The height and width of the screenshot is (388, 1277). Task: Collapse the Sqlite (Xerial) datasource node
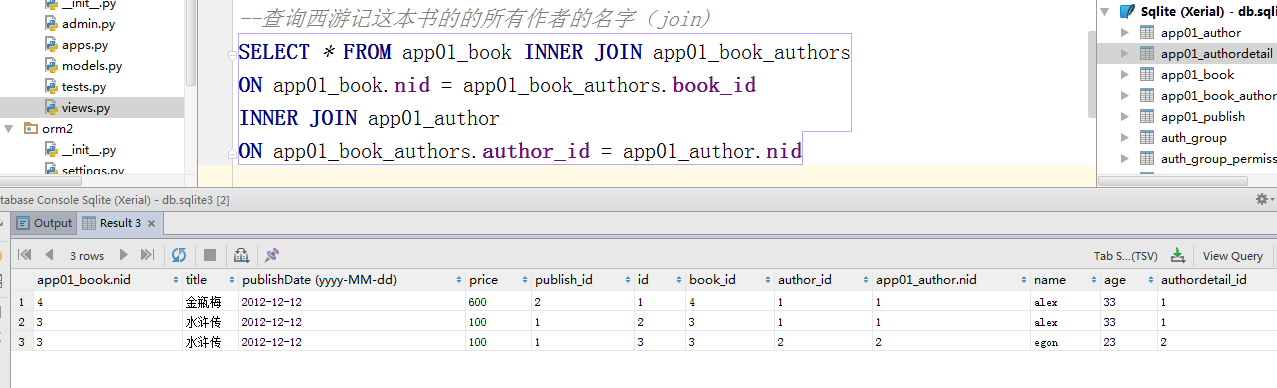(1105, 12)
